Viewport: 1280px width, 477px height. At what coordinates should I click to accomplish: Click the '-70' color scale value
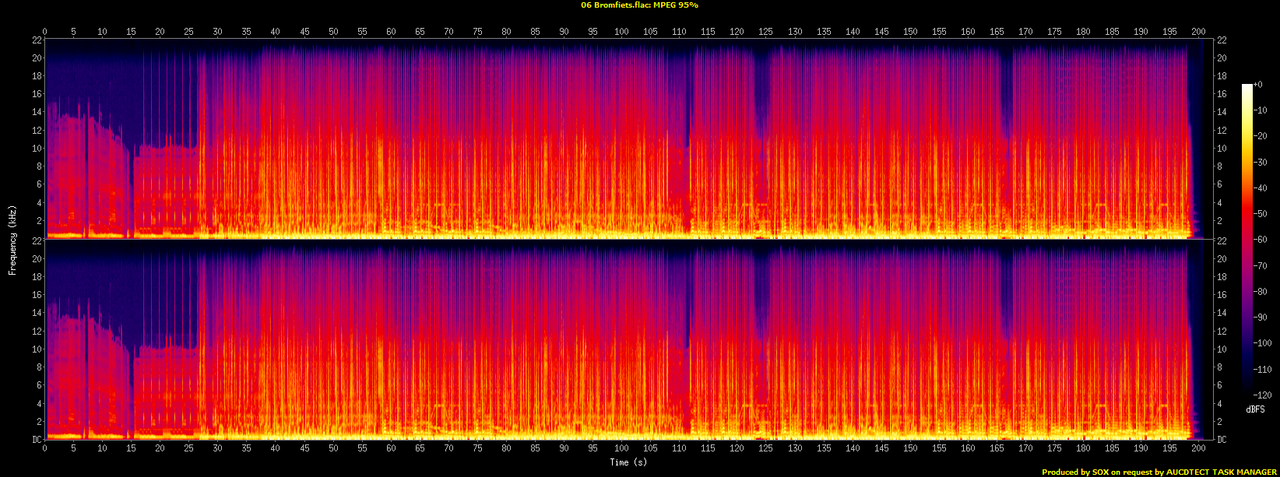click(1262, 265)
